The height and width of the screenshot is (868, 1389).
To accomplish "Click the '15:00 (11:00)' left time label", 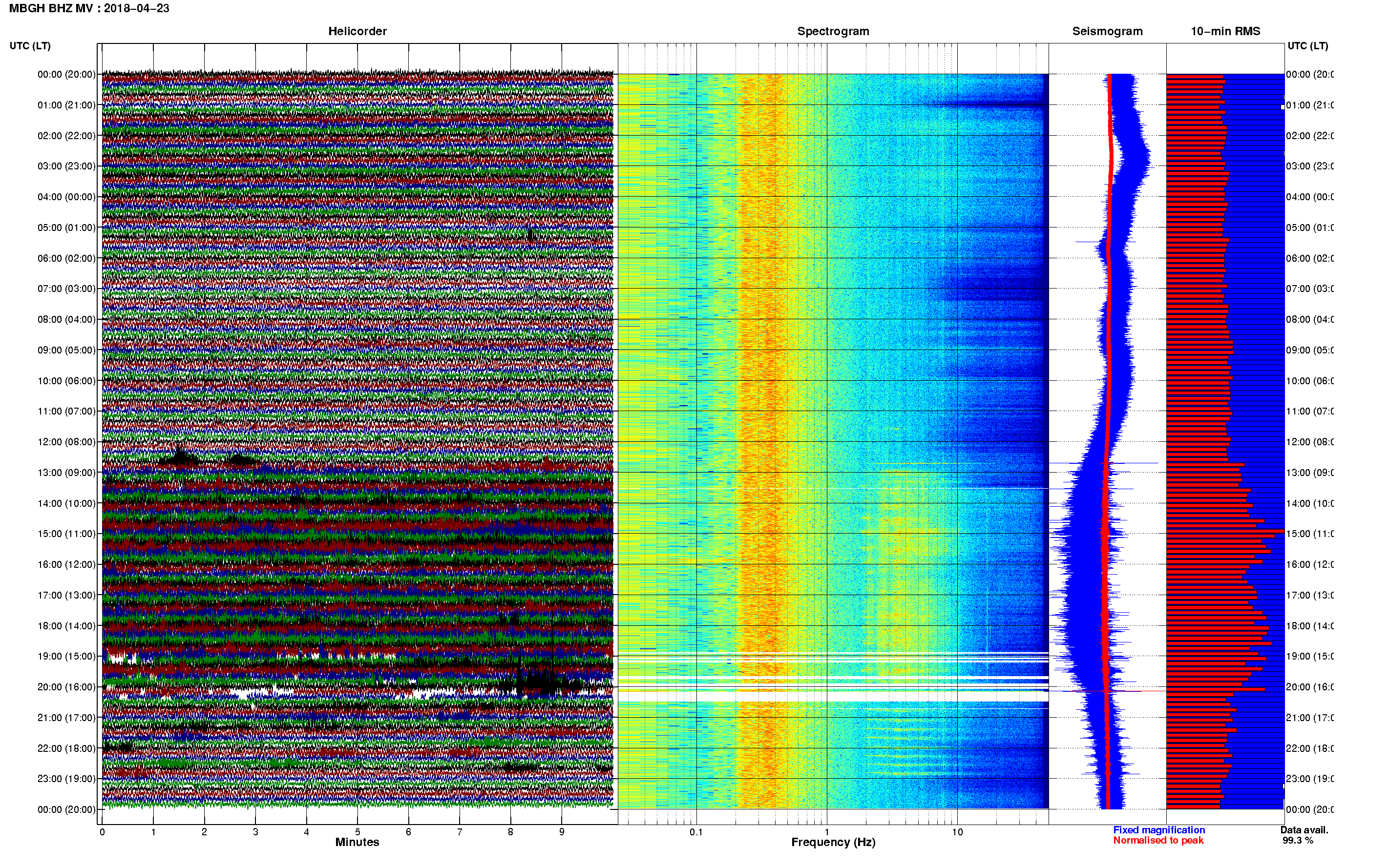I will pyautogui.click(x=66, y=533).
